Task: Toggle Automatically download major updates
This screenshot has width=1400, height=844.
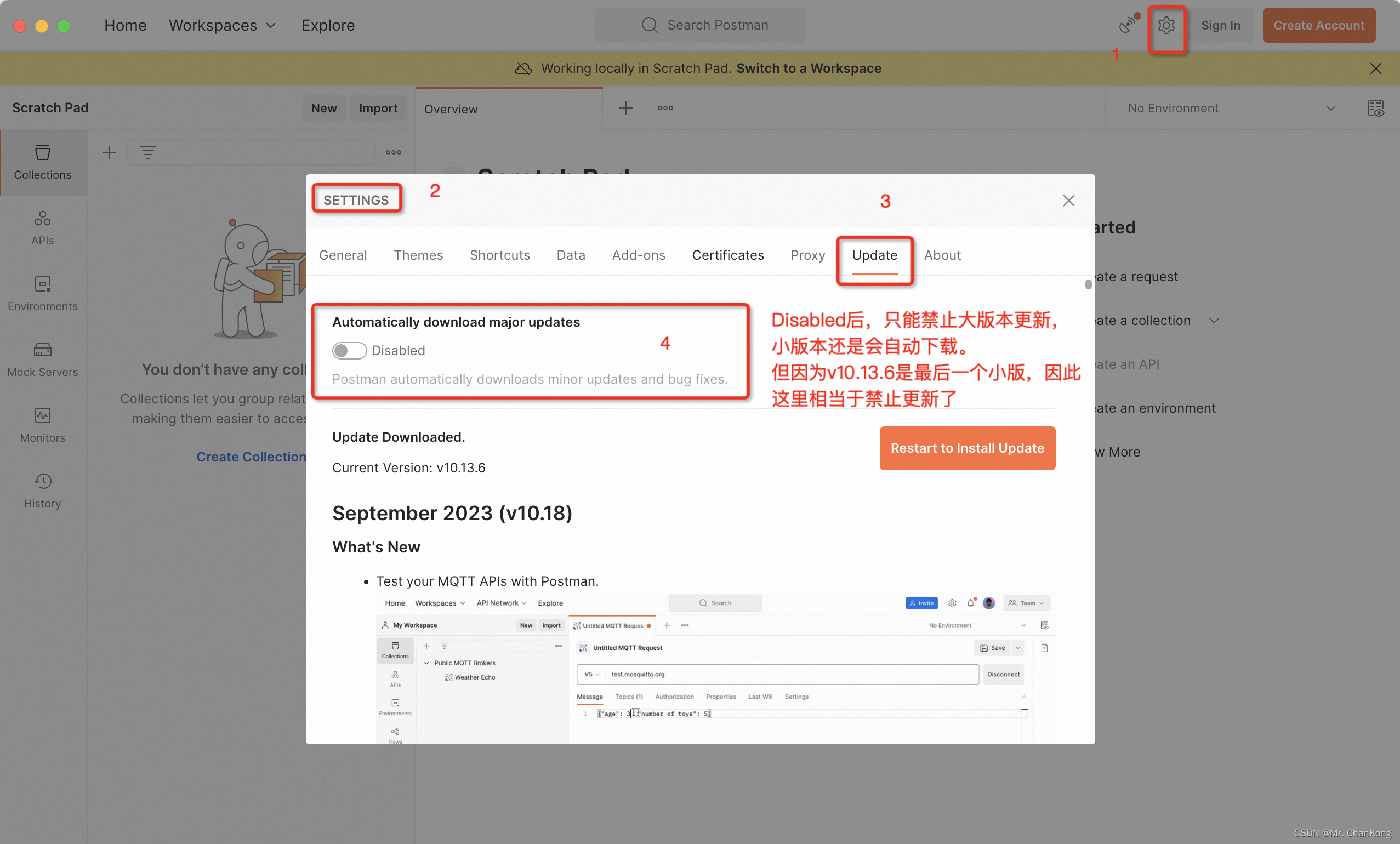Action: [x=348, y=351]
